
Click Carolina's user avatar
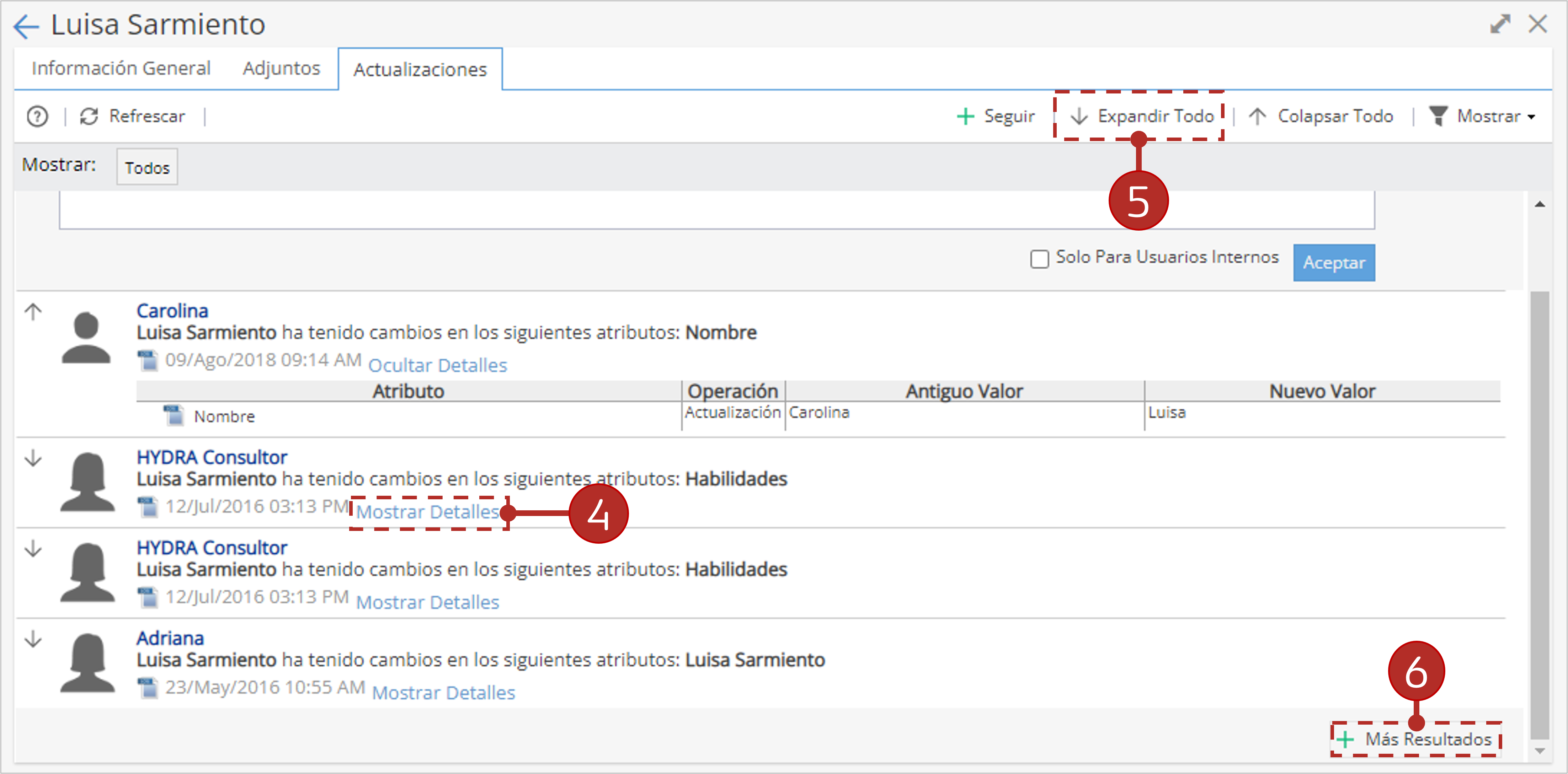click(86, 338)
